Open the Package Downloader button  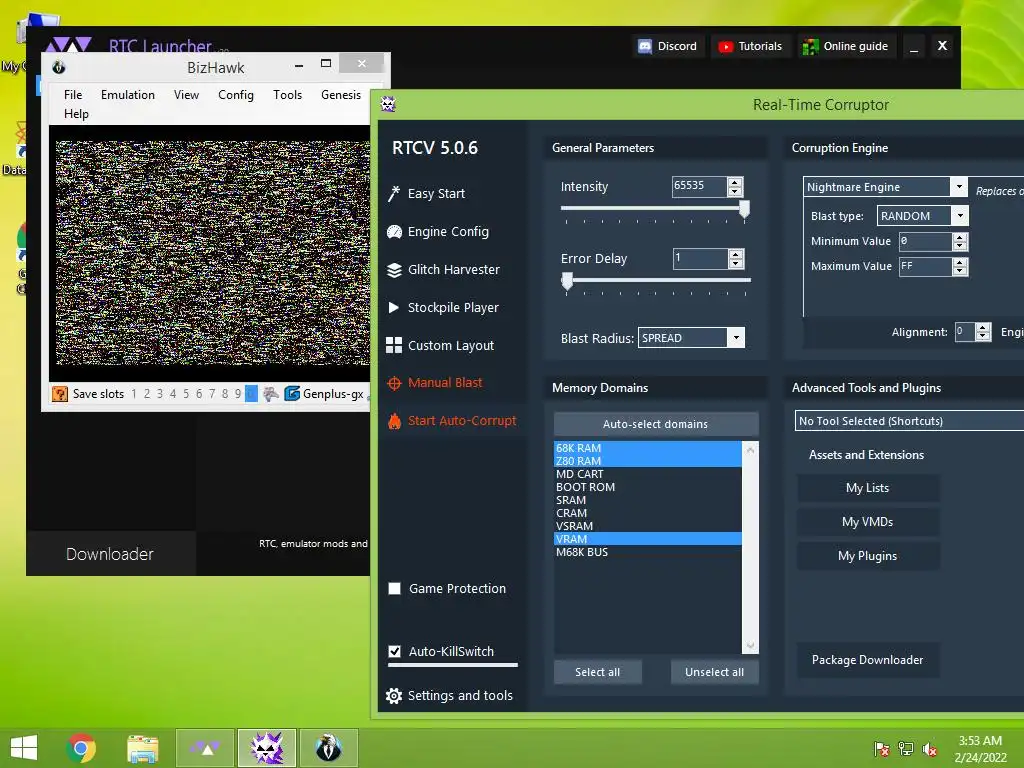pyautogui.click(x=868, y=660)
